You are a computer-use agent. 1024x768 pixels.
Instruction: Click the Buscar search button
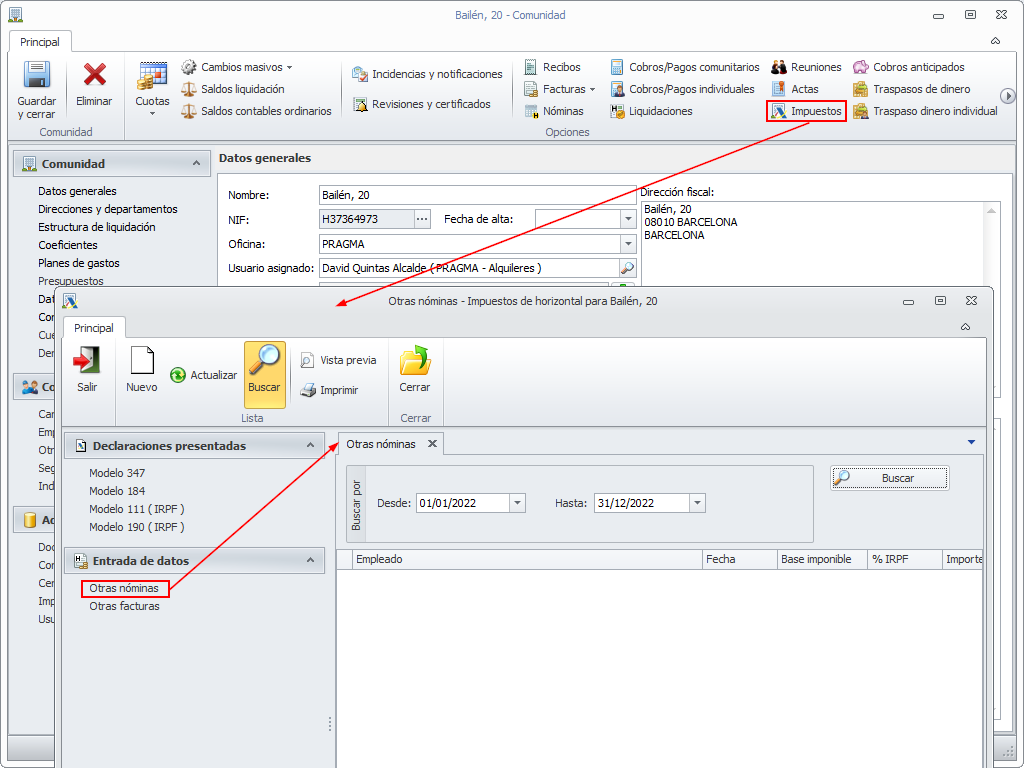point(889,478)
